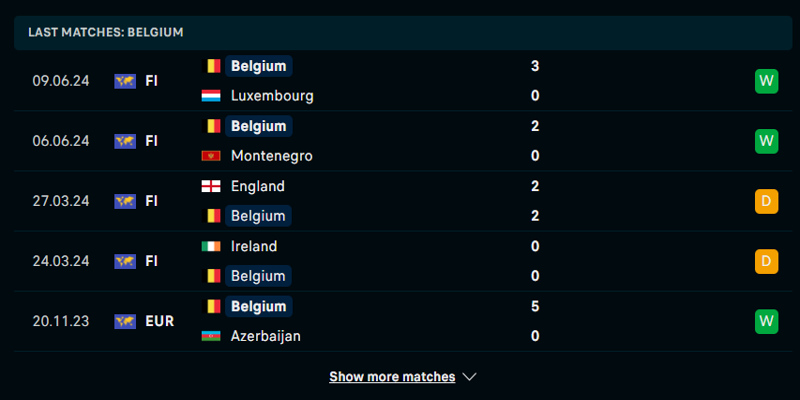This screenshot has height=400, width=800.
Task: Click the world map icon beside 09.06.24
Action: (x=125, y=81)
